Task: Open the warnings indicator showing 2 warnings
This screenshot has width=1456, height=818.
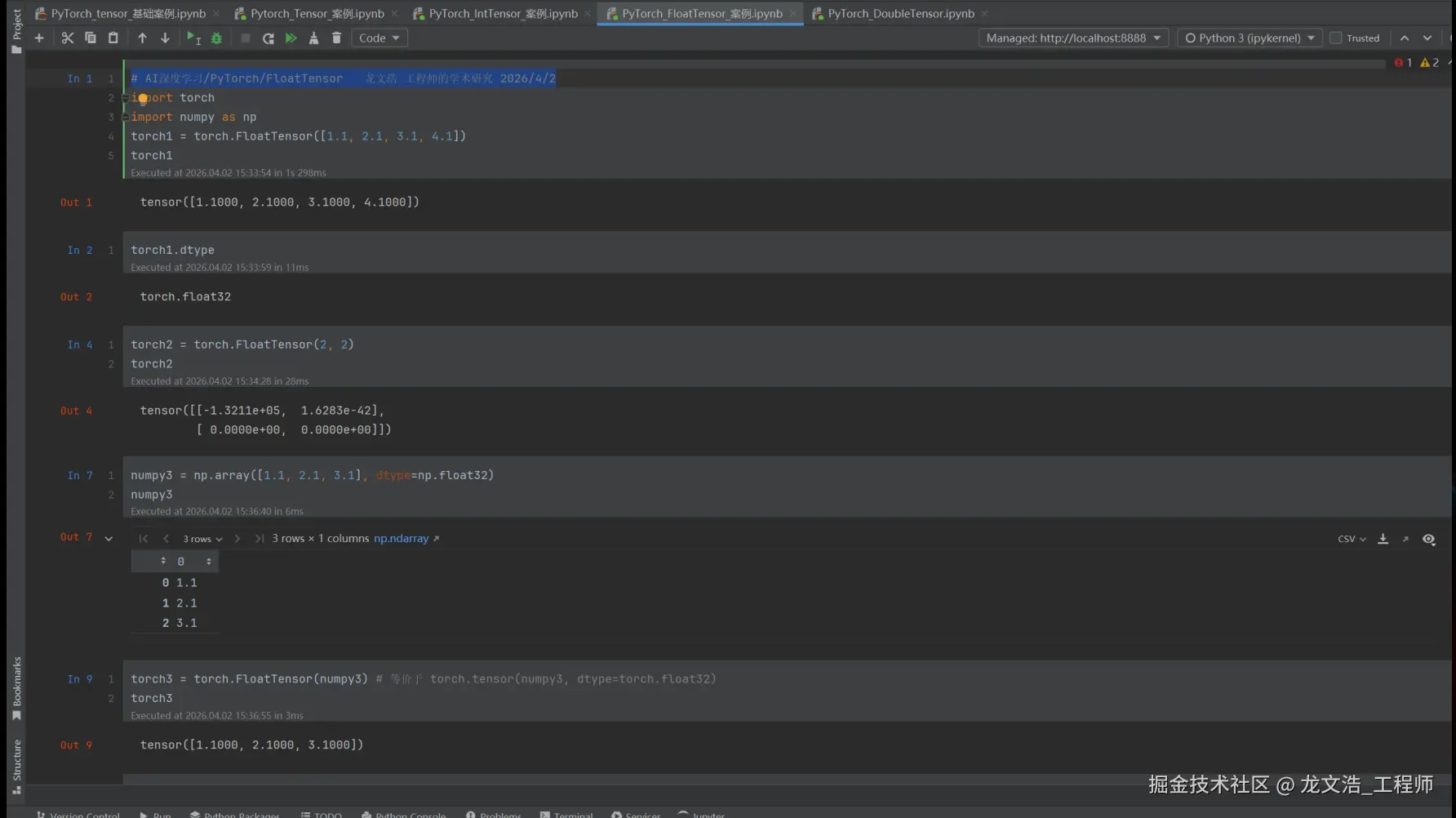Action: [x=1430, y=63]
